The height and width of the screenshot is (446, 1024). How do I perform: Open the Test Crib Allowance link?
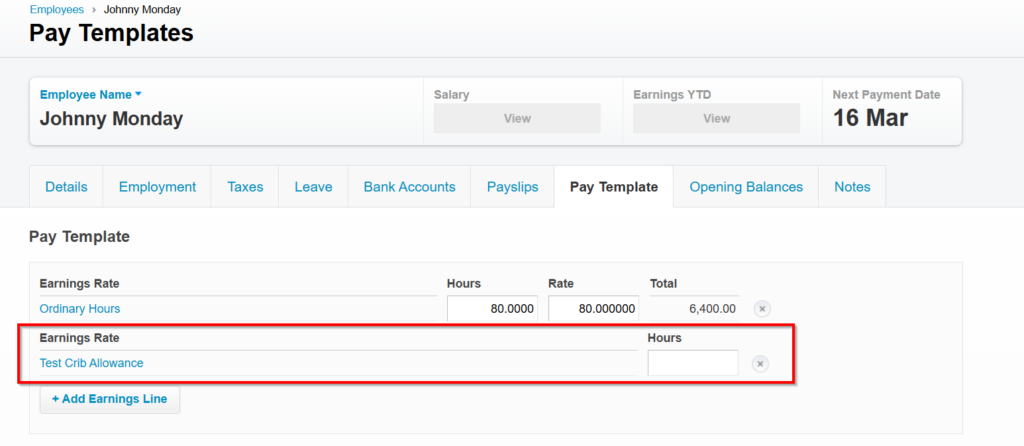91,363
